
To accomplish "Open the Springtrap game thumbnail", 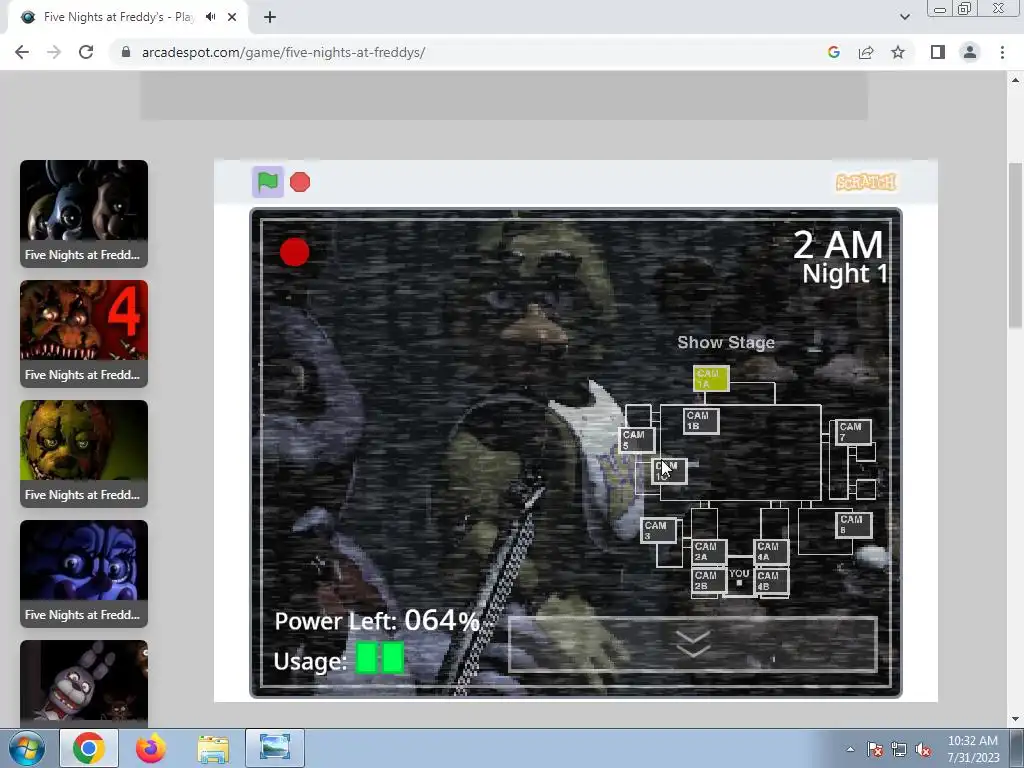I will 84,454.
